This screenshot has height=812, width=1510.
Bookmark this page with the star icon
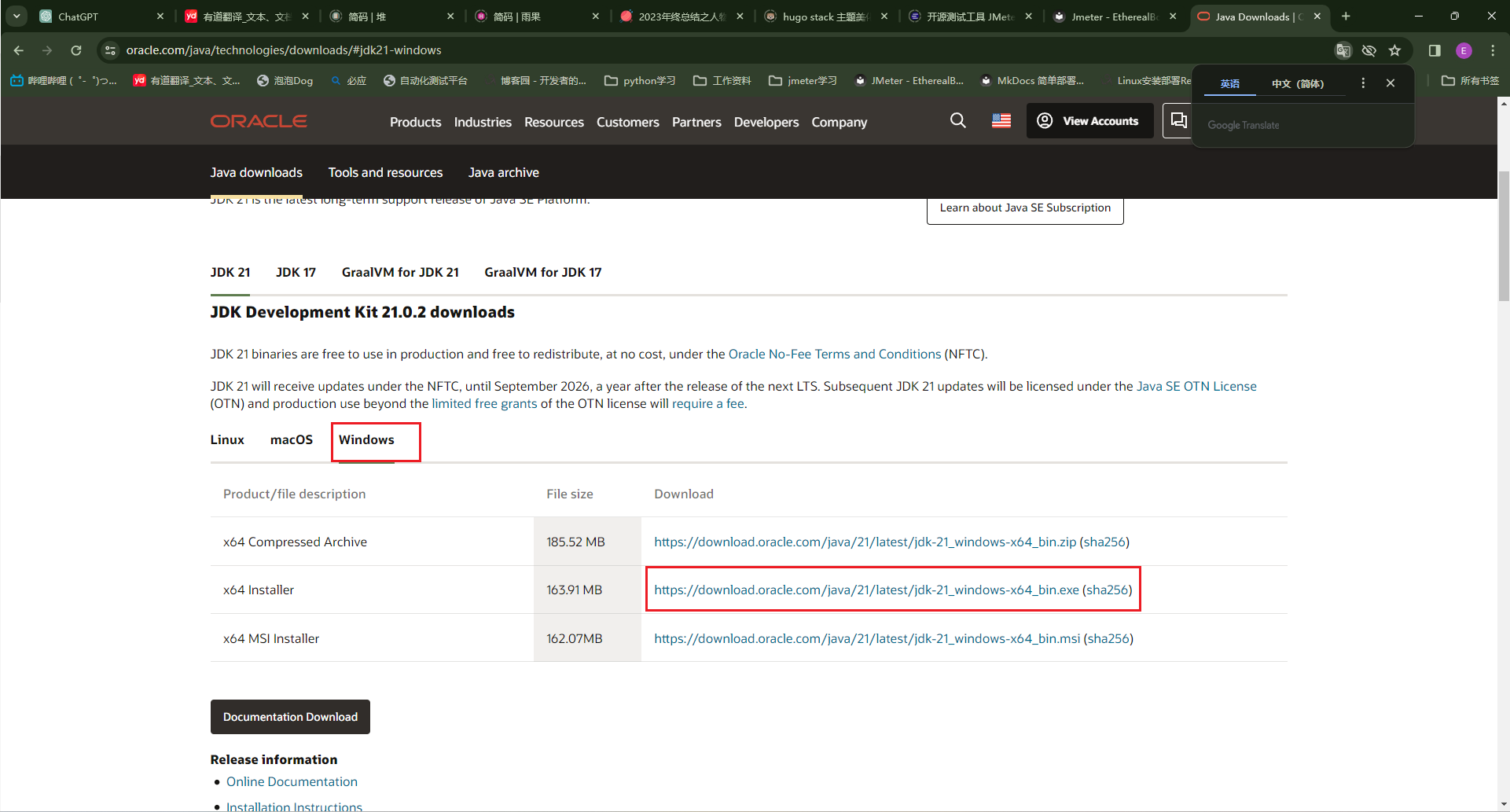click(1395, 50)
